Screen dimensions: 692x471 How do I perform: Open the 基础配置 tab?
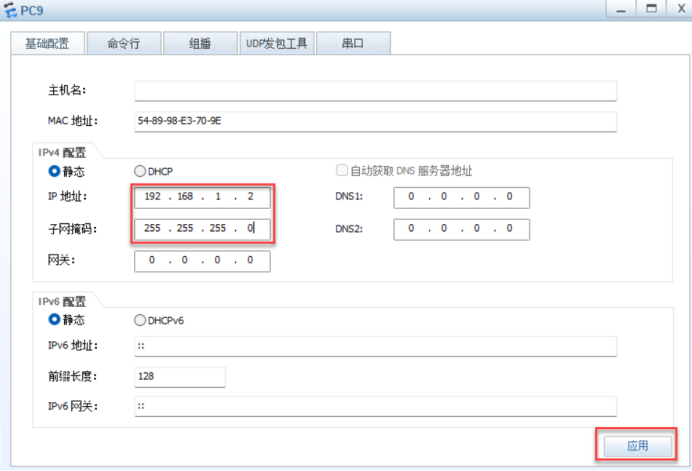[x=46, y=44]
